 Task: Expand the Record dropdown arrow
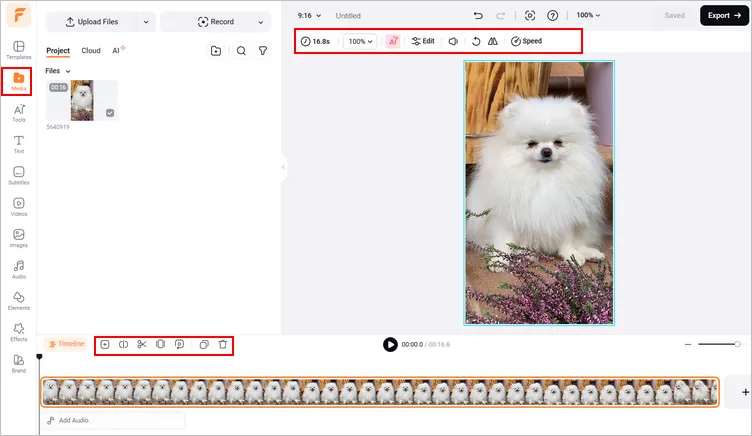[x=260, y=22]
